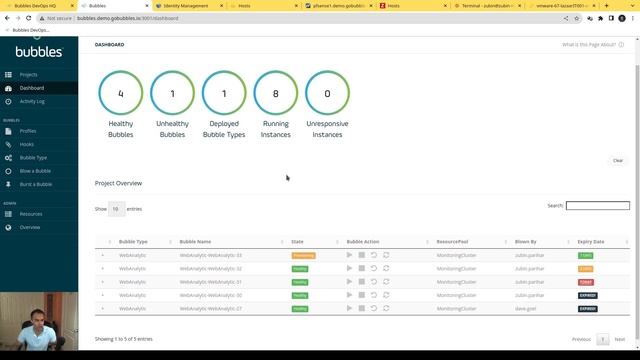Image resolution: width=640 pixels, height=360 pixels.
Task: Focus the table Search input field
Action: pyautogui.click(x=598, y=206)
